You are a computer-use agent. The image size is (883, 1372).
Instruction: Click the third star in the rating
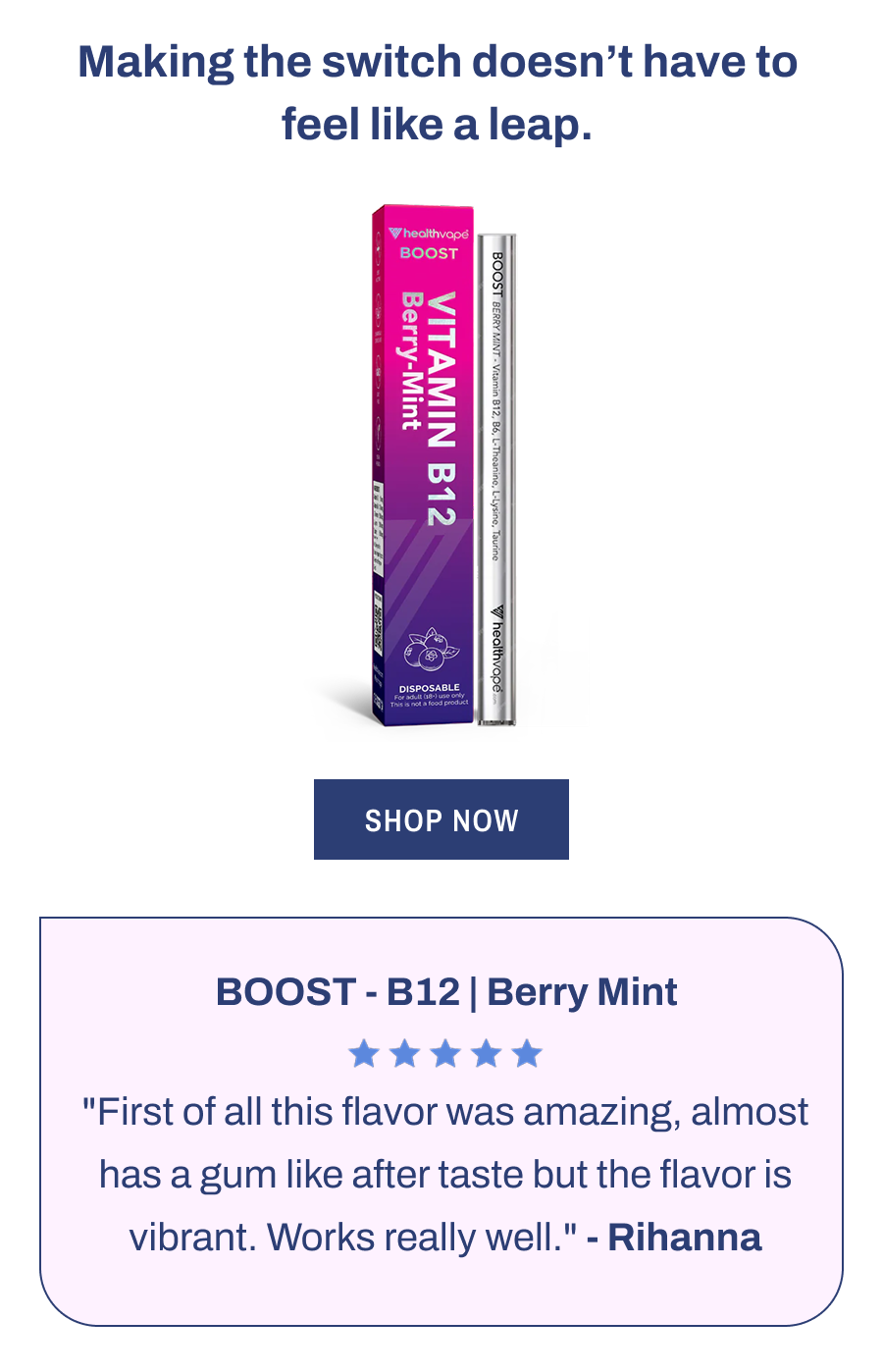pos(443,1052)
